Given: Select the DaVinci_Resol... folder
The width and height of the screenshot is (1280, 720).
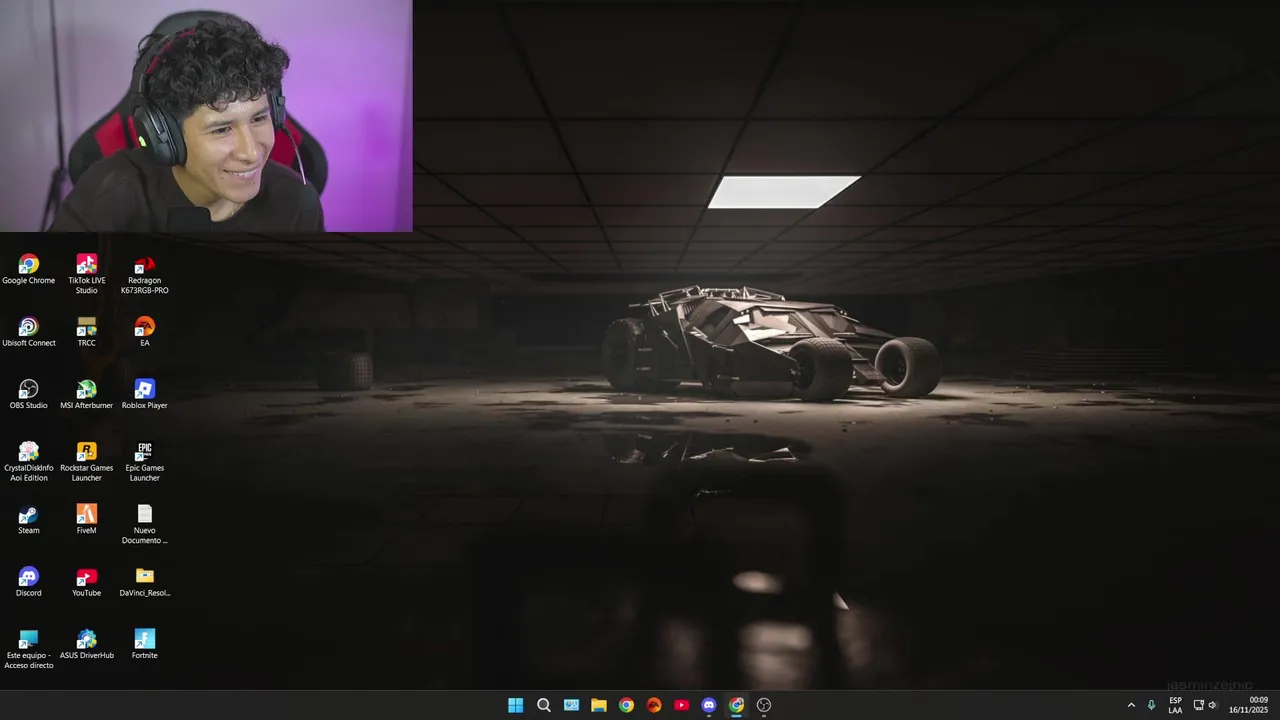Looking at the screenshot, I should pyautogui.click(x=145, y=582).
